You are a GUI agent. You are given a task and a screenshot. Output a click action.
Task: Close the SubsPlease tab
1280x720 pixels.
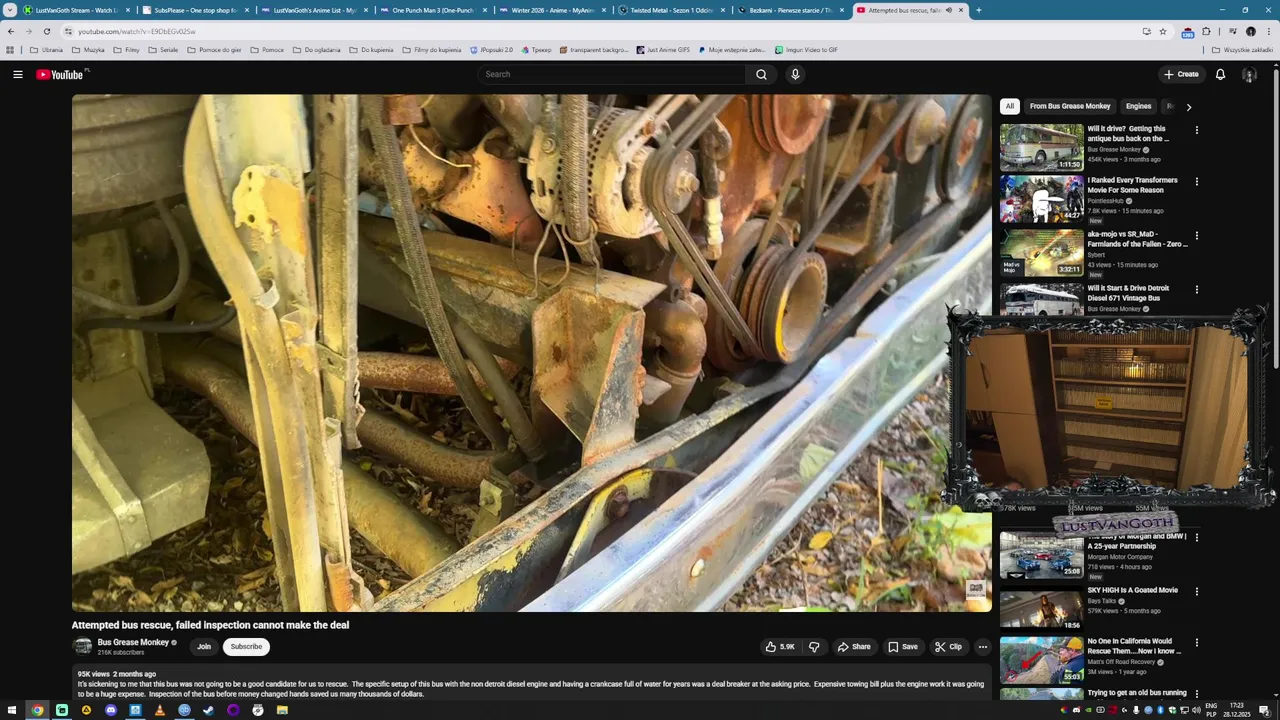(247, 10)
